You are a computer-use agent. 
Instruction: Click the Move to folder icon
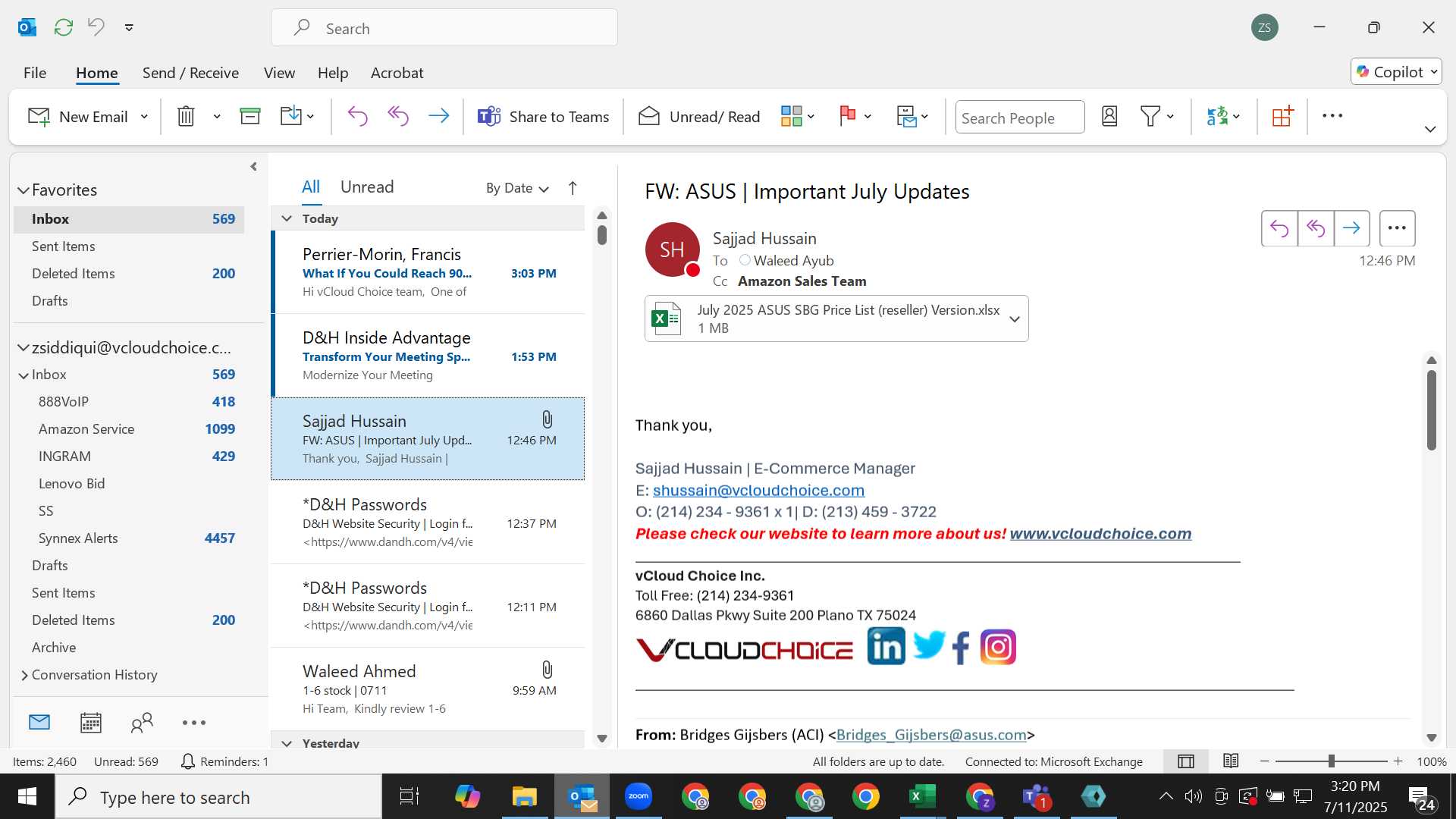point(291,116)
